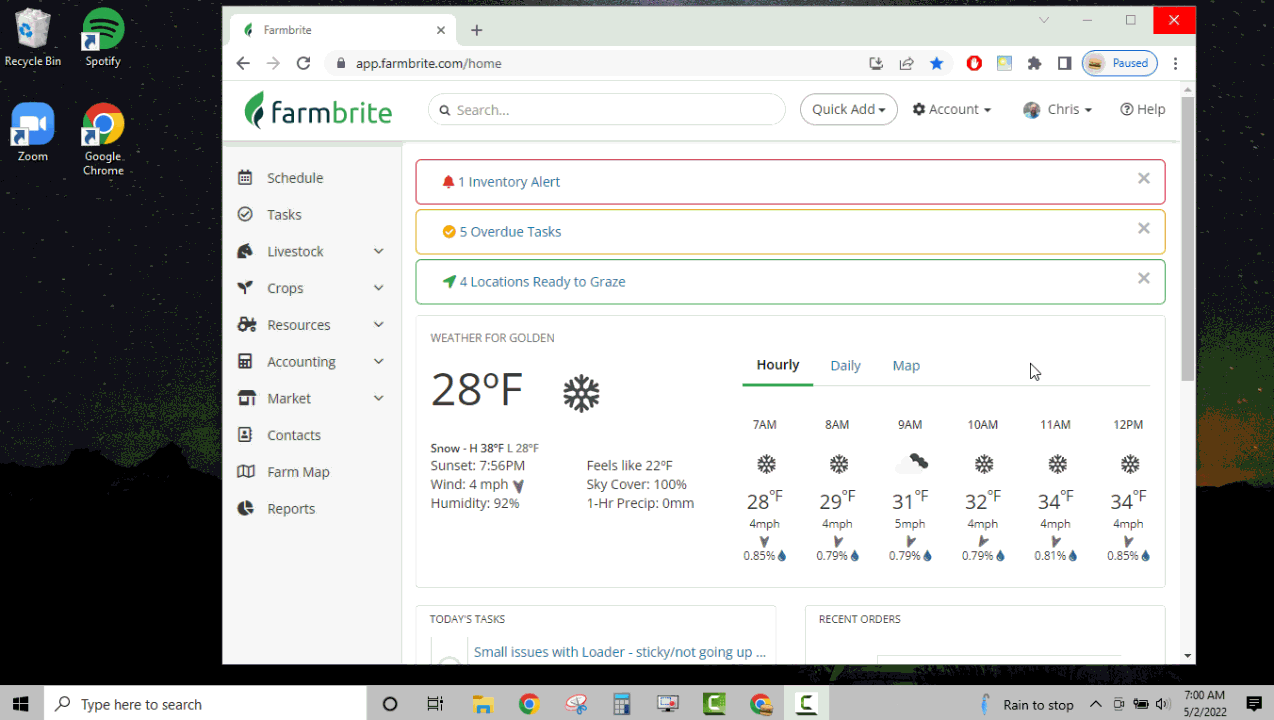Open a new browser tab

click(477, 30)
